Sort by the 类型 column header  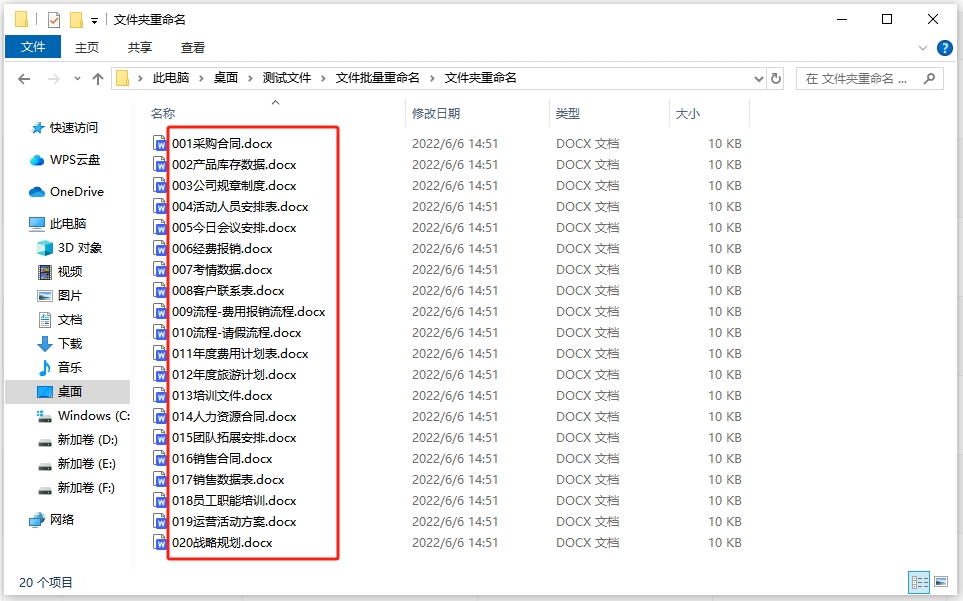(567, 114)
